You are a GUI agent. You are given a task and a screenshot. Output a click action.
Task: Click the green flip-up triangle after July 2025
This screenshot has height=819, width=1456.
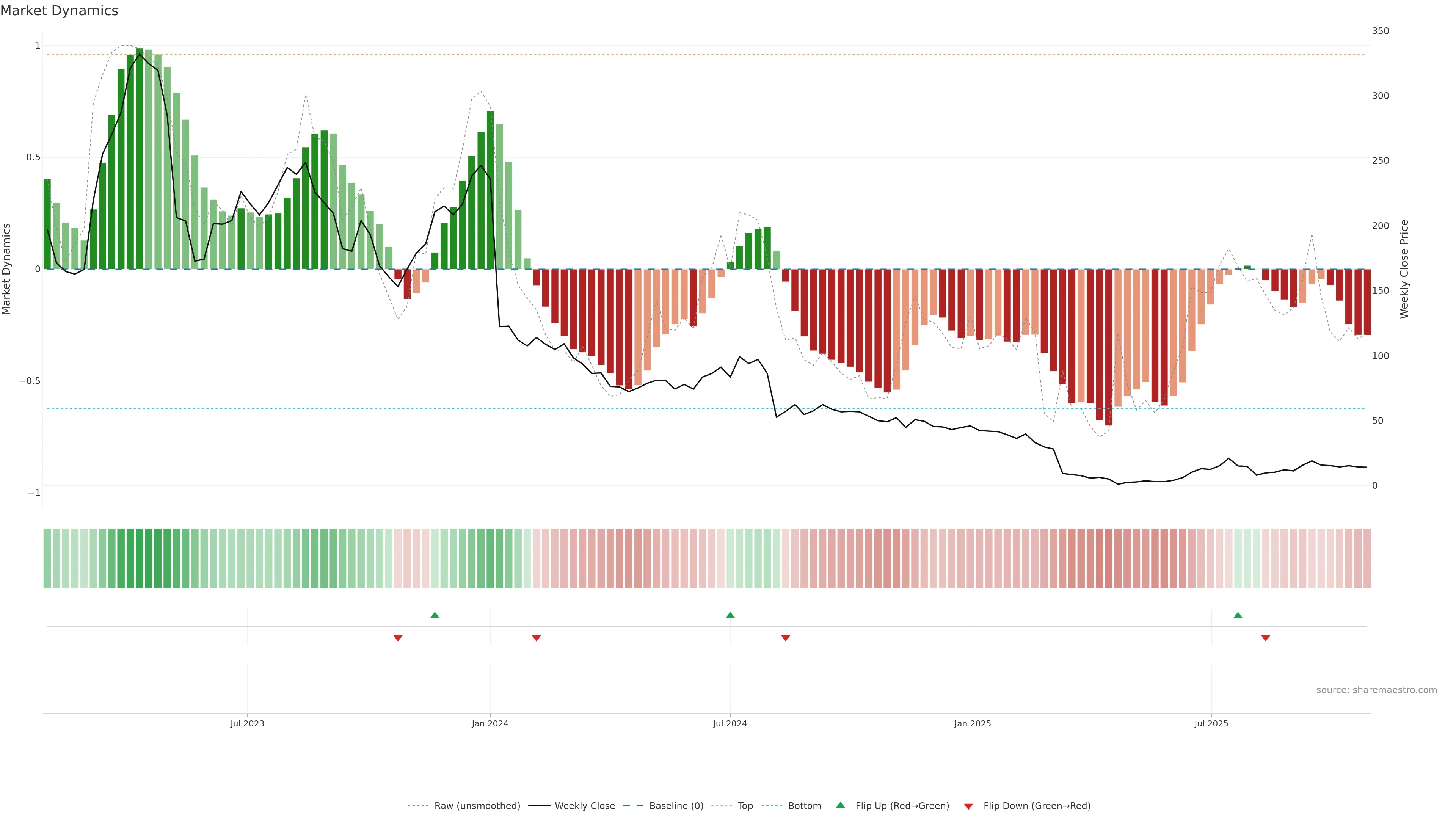1238,615
